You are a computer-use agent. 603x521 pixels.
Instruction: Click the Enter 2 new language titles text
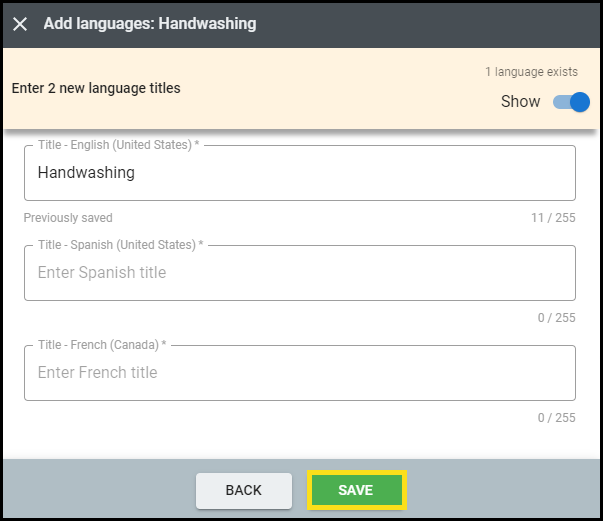96,88
